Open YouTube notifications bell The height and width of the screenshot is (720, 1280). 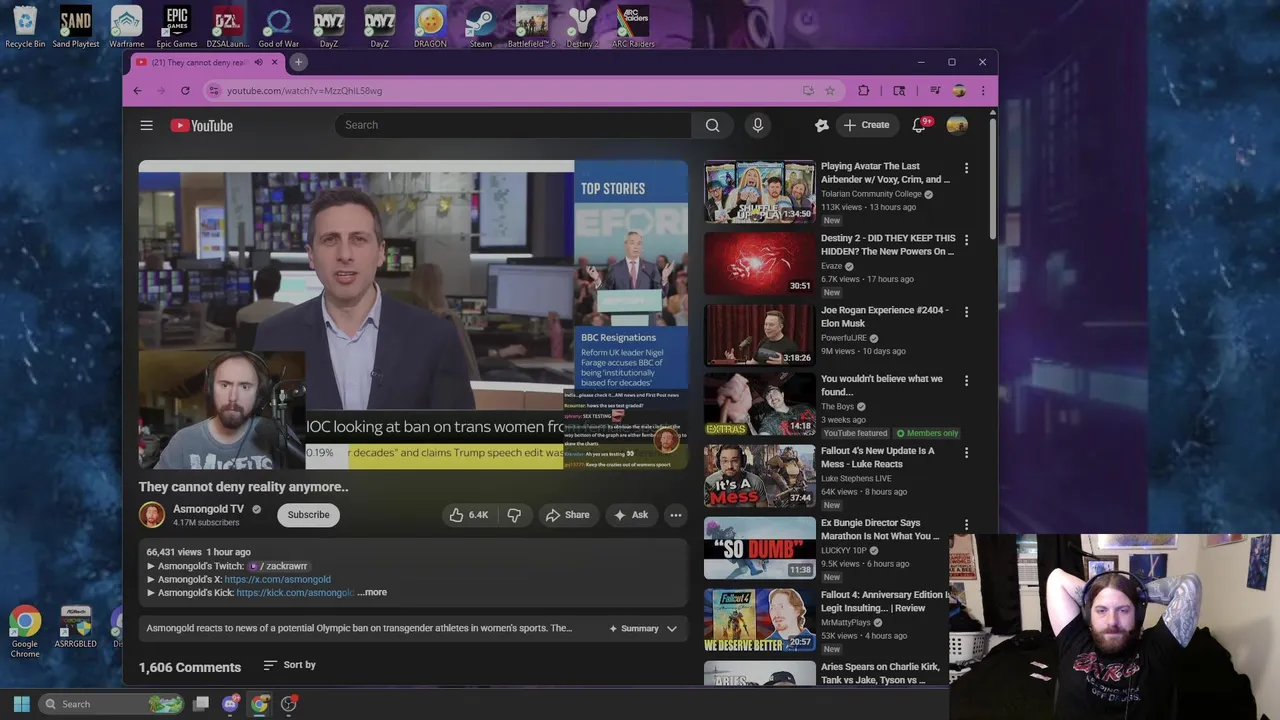click(919, 125)
